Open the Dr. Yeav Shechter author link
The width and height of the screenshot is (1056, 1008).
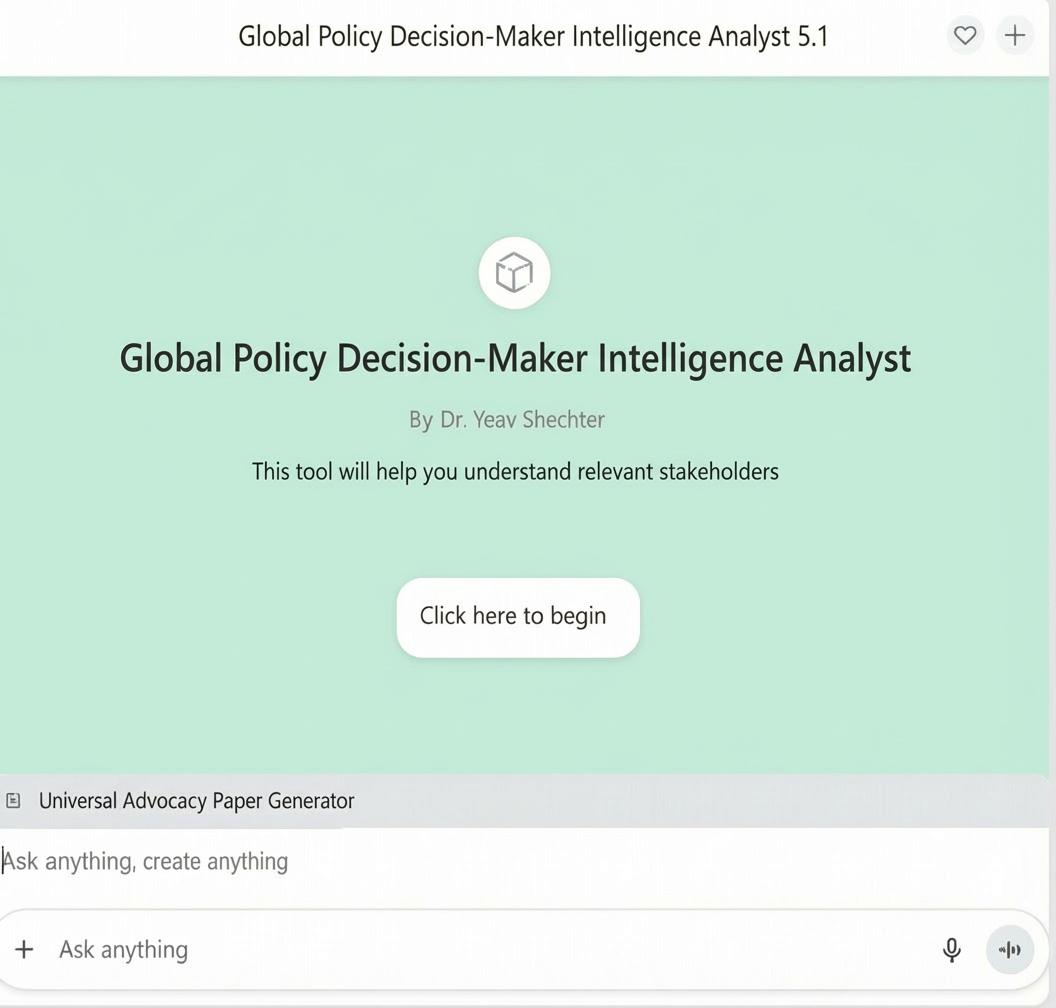521,419
